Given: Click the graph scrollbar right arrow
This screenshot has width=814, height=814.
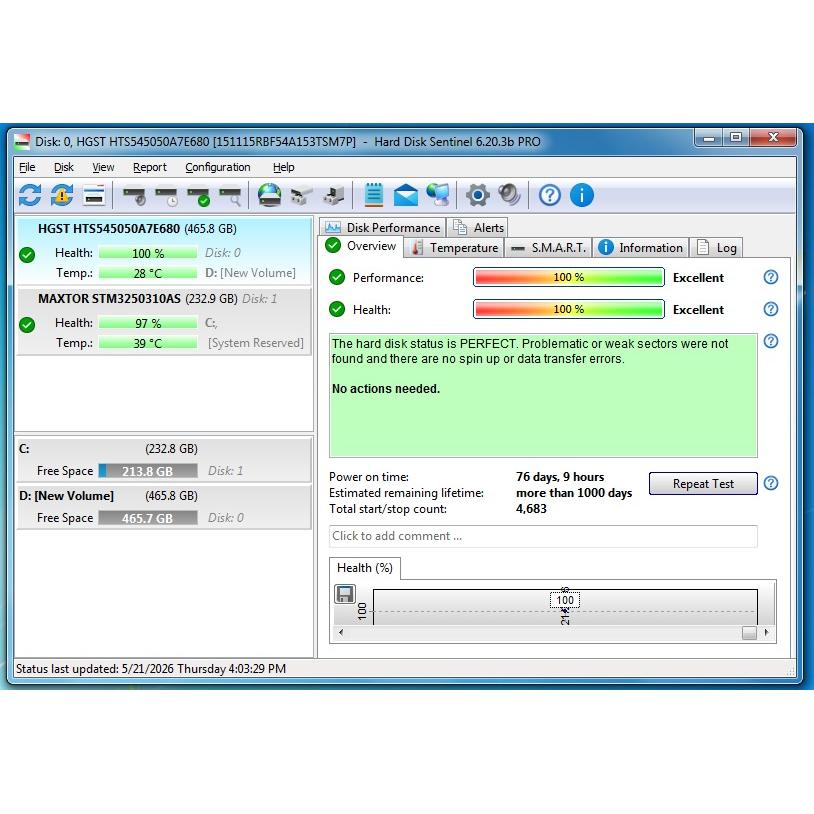Looking at the screenshot, I should point(767,632).
